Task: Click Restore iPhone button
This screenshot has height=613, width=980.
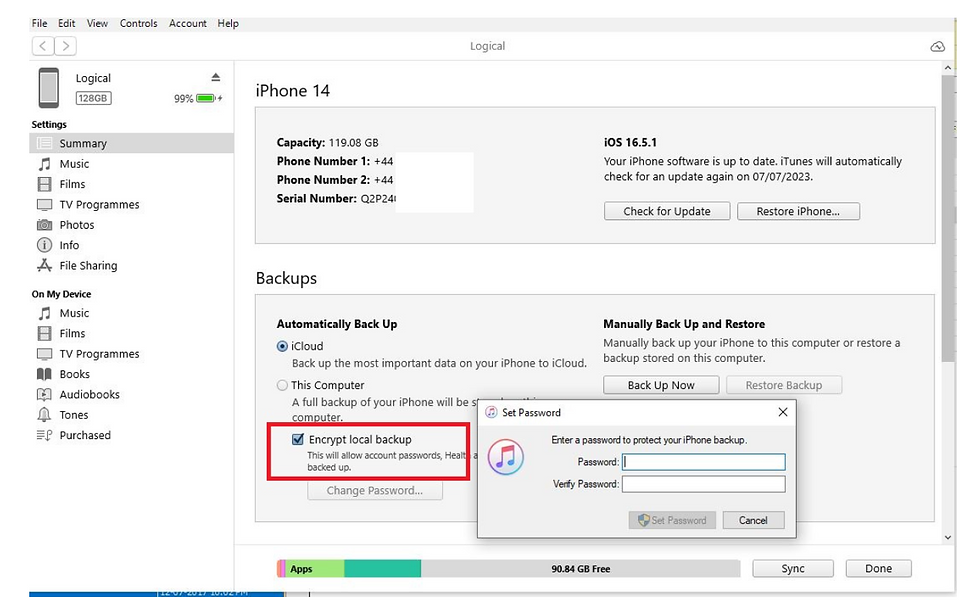Action: (798, 211)
